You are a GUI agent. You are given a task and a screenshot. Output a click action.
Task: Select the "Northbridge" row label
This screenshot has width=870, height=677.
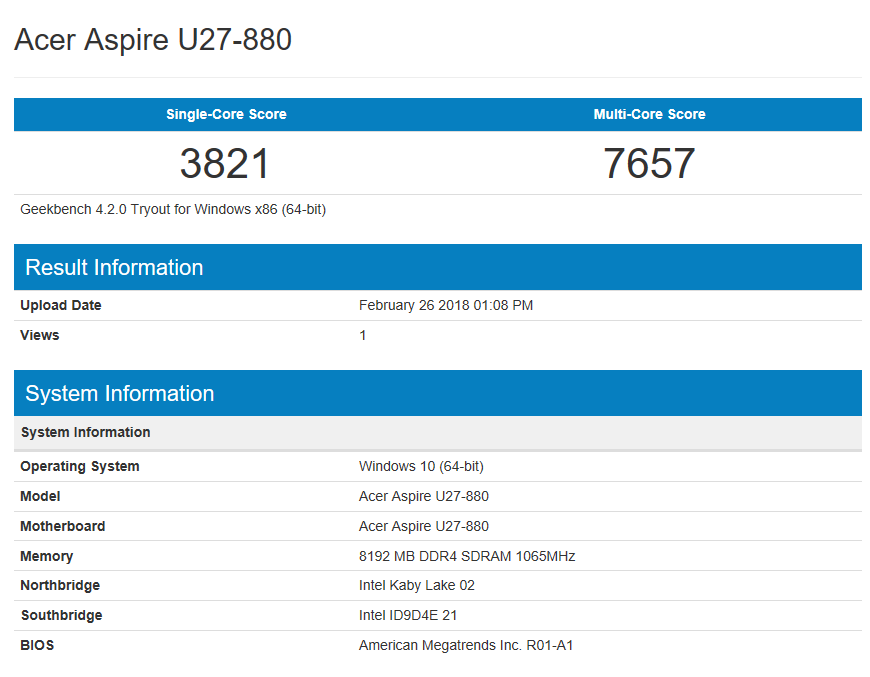60,585
